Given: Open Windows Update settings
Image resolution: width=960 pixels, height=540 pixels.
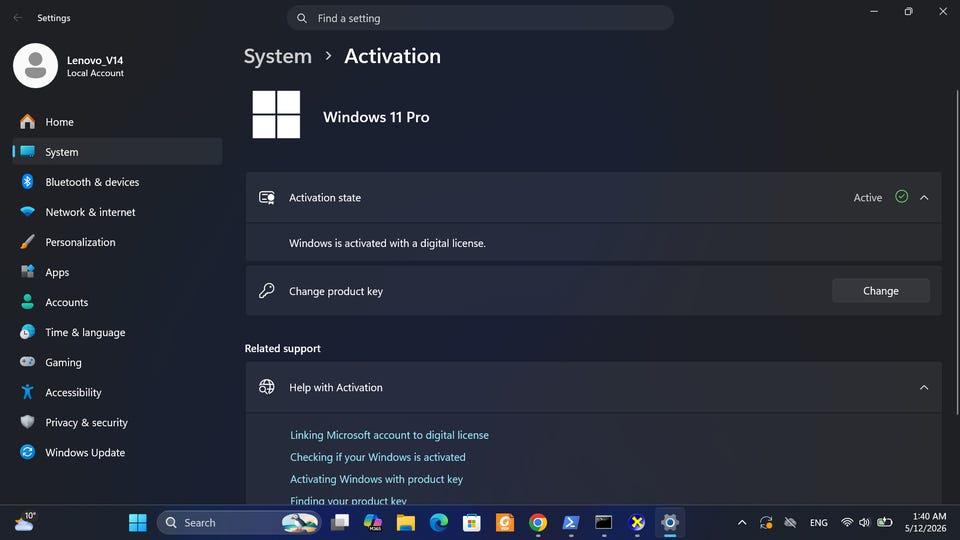Looking at the screenshot, I should 117,452.
